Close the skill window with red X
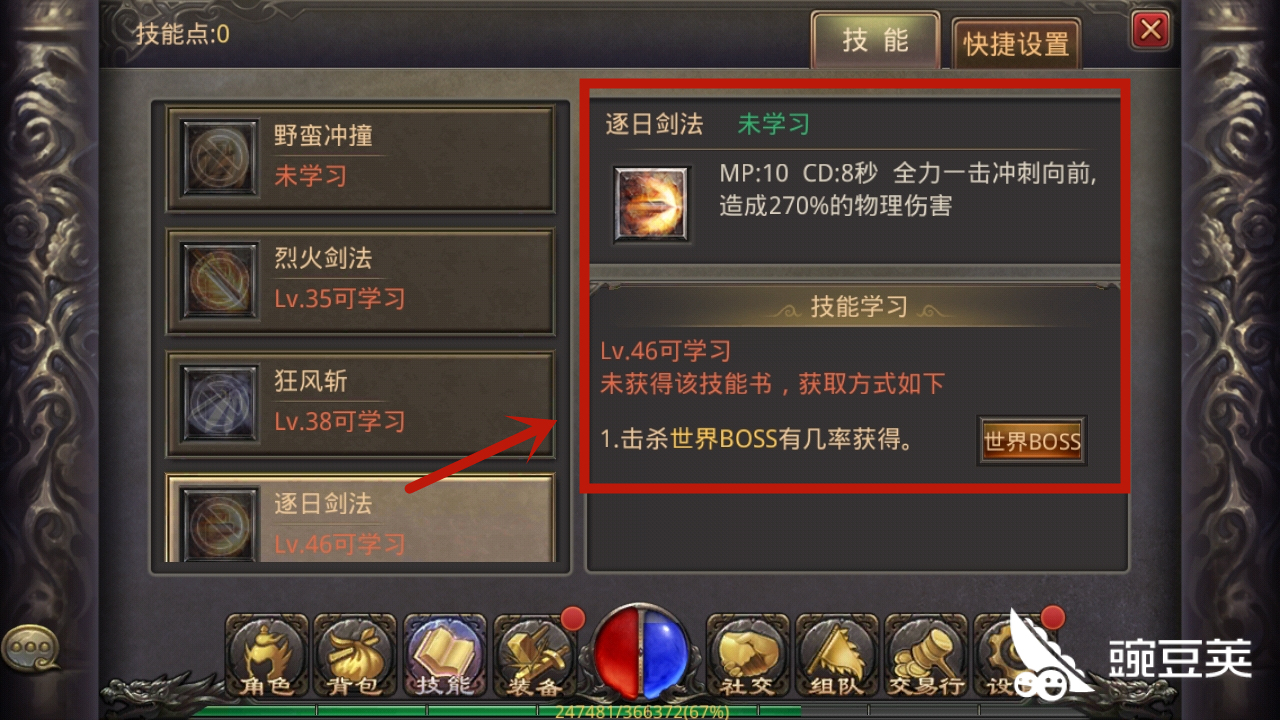1280x720 pixels. 1151,30
